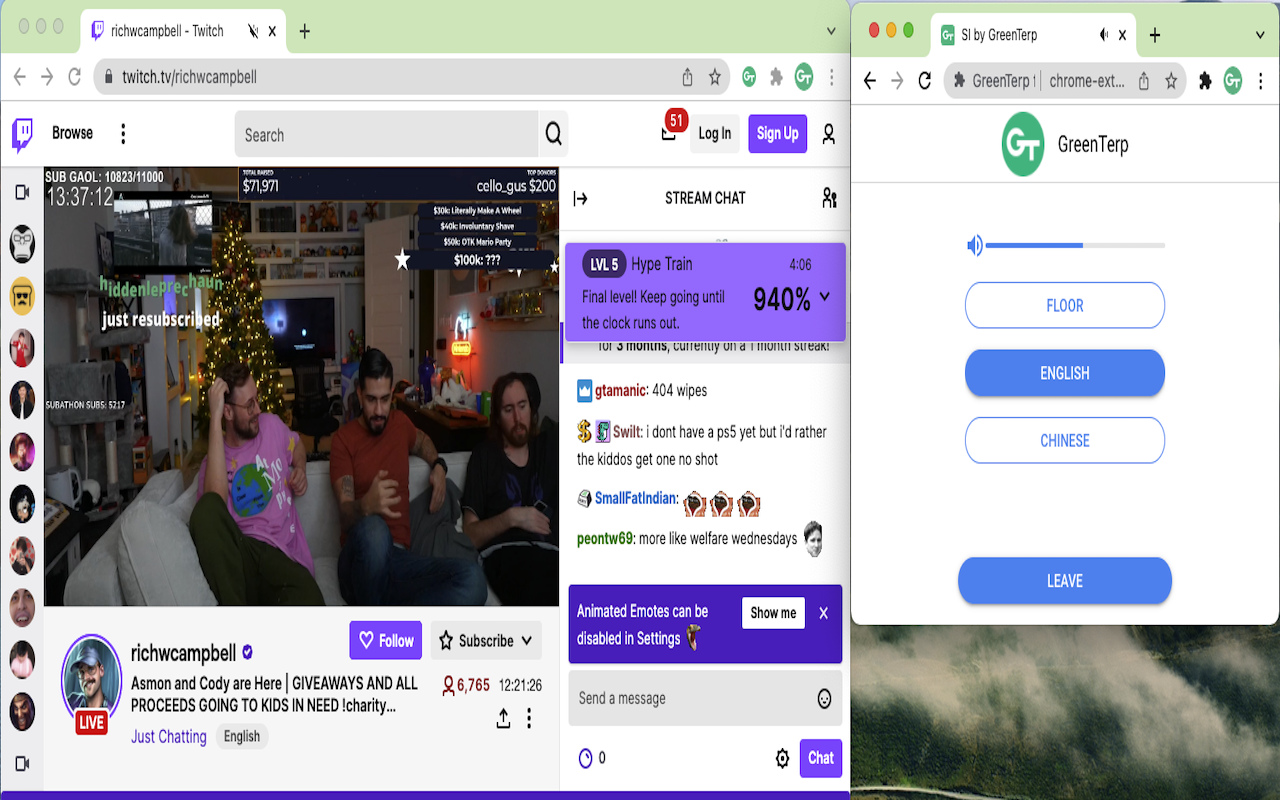Click the Log In button
Image resolution: width=1280 pixels, height=800 pixels.
tap(714, 134)
